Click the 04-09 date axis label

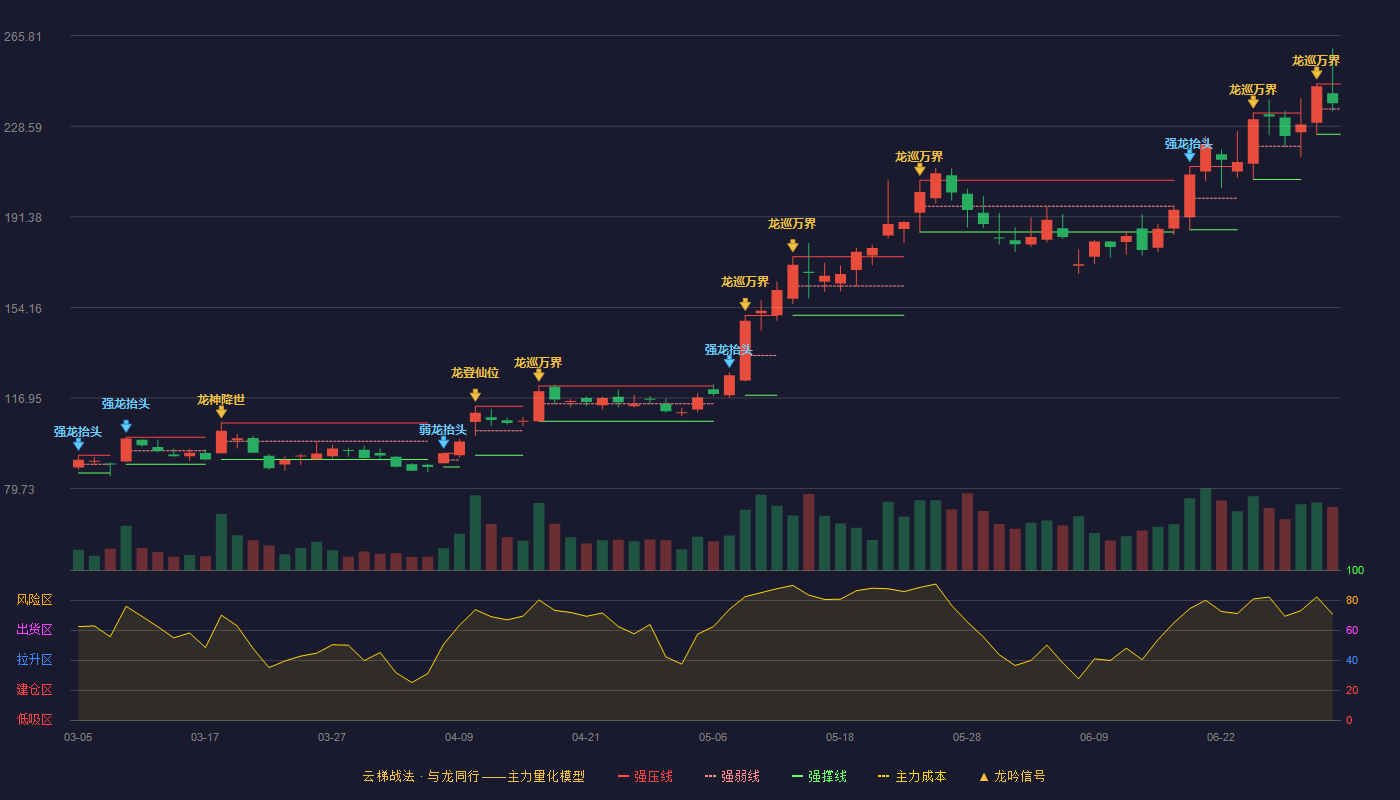coord(459,737)
